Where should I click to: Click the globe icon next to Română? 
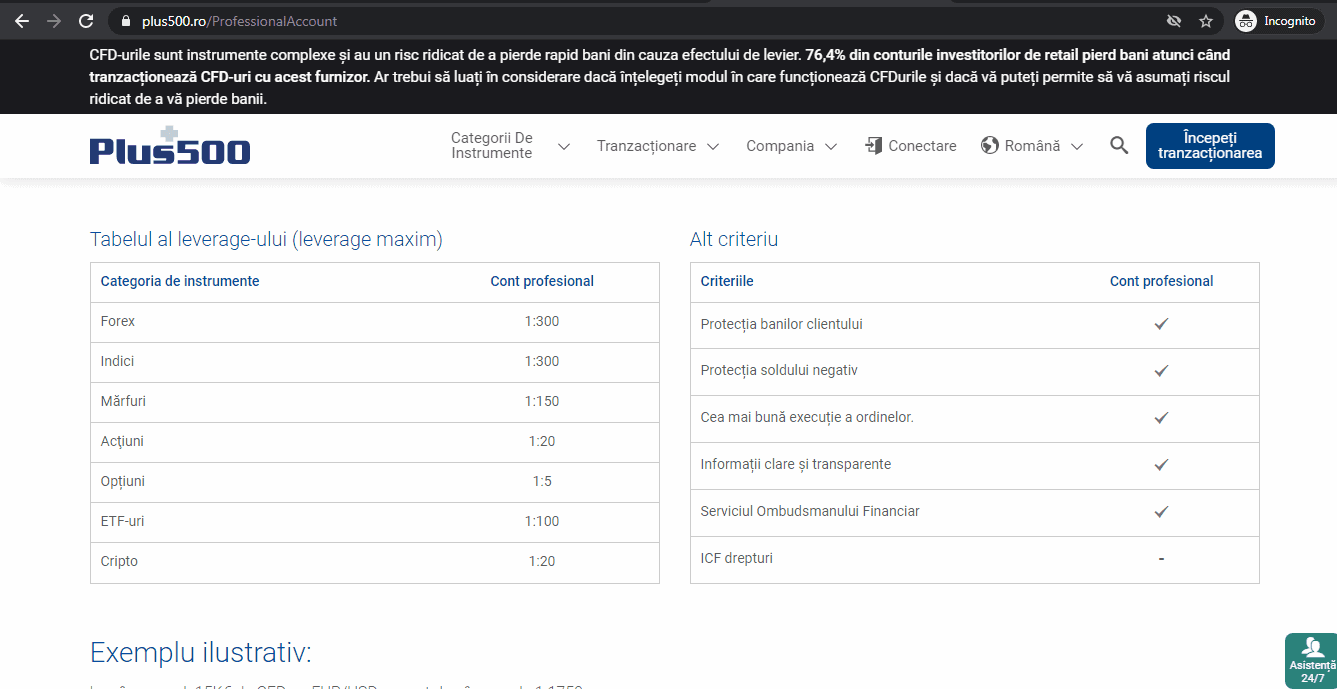990,145
